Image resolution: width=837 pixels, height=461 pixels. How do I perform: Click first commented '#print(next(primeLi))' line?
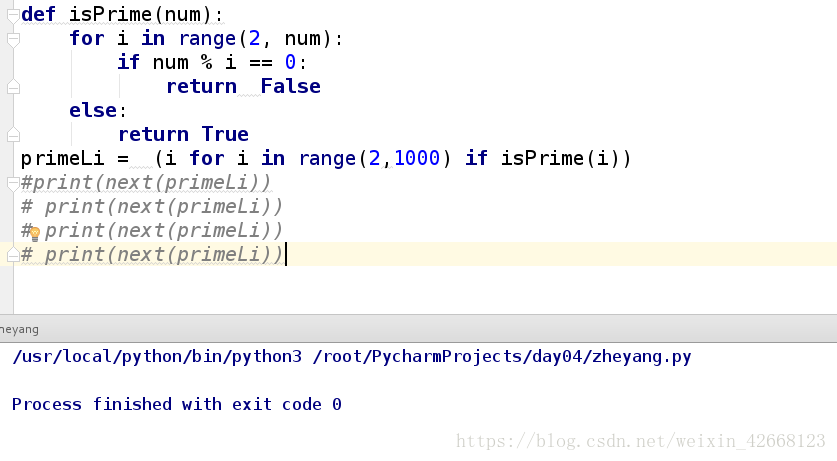(x=146, y=182)
